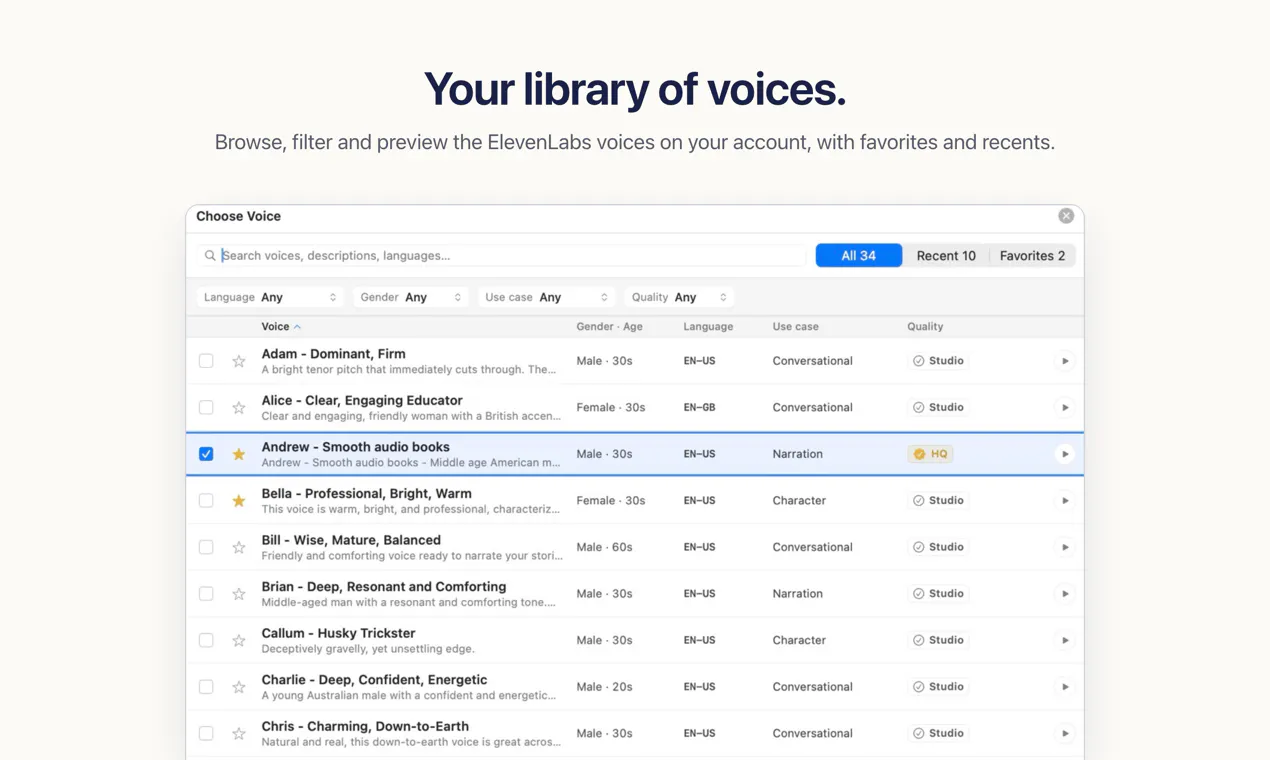This screenshot has width=1270, height=760.
Task: Click 'Callum - Husky Trickster' voice name
Action: 338,633
